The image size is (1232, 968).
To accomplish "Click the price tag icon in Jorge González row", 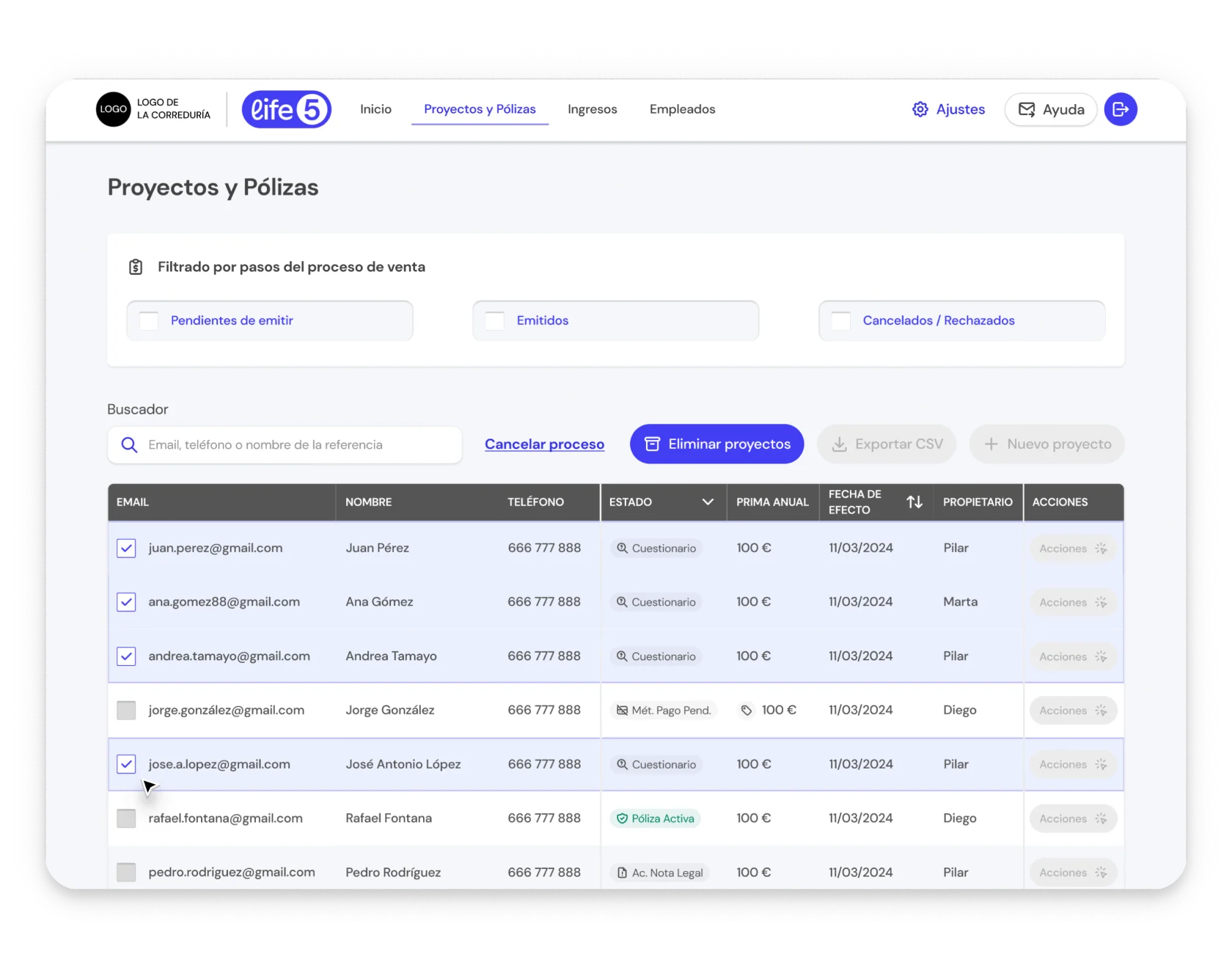I will point(746,711).
